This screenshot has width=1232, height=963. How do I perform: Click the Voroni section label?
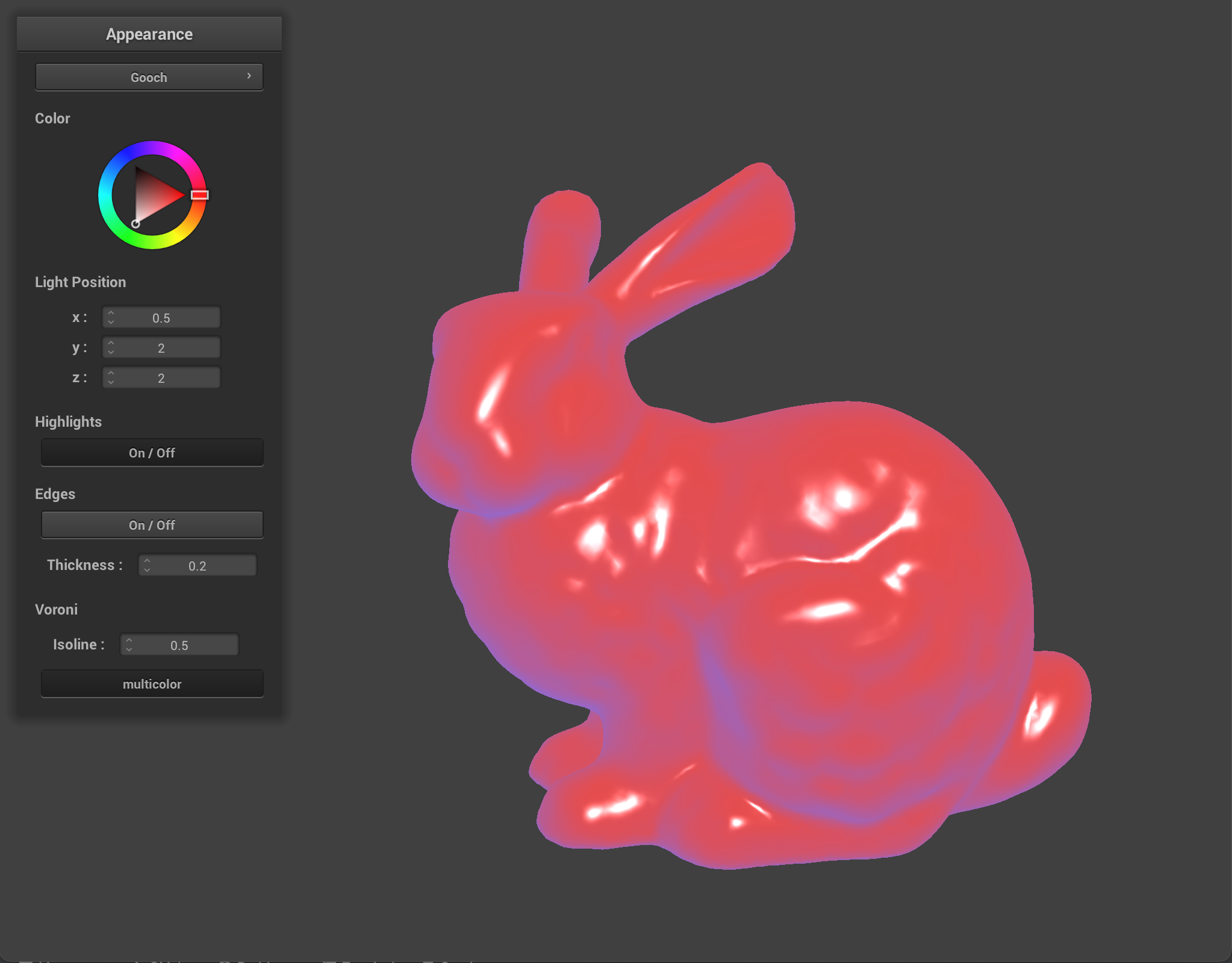tap(57, 610)
